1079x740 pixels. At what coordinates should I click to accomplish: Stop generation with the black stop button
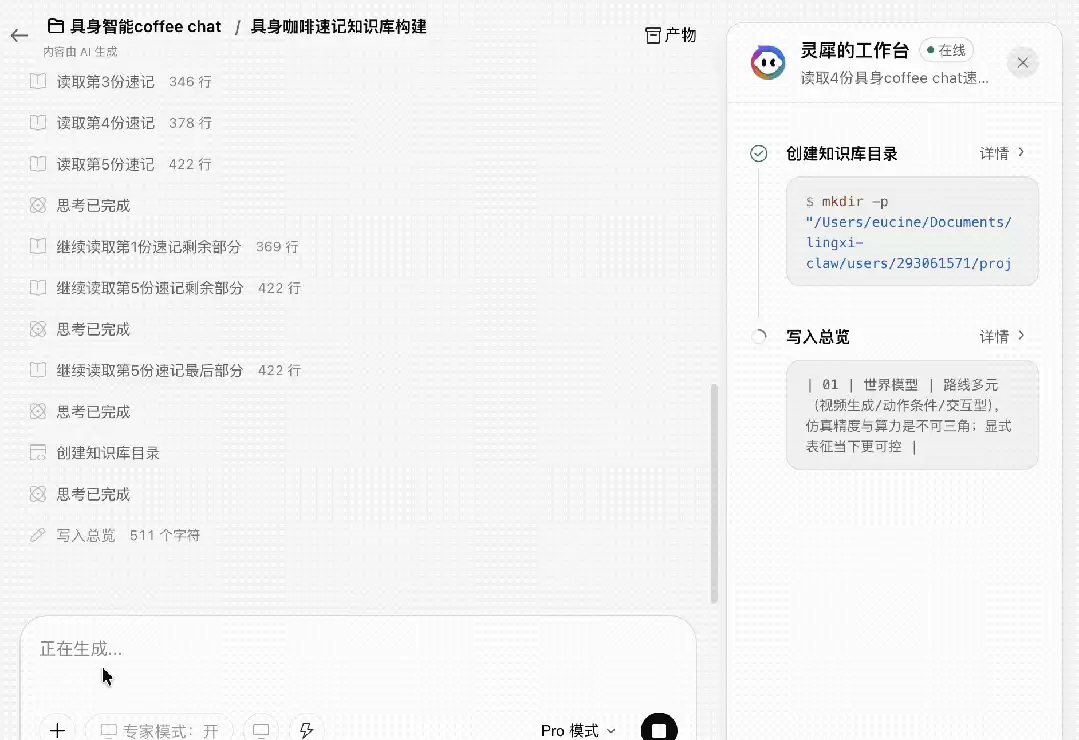coord(659,729)
